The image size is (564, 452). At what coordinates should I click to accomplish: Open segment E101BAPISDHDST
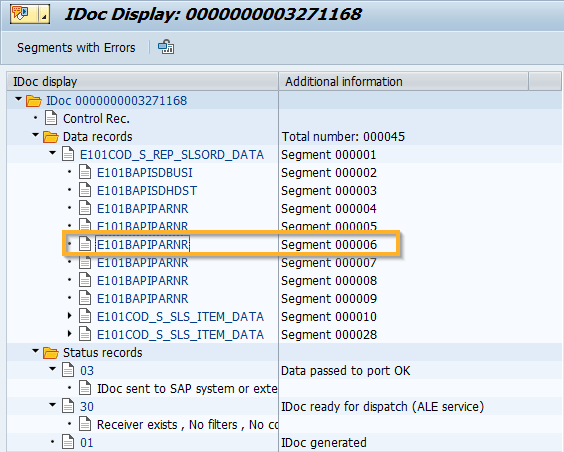tap(147, 191)
